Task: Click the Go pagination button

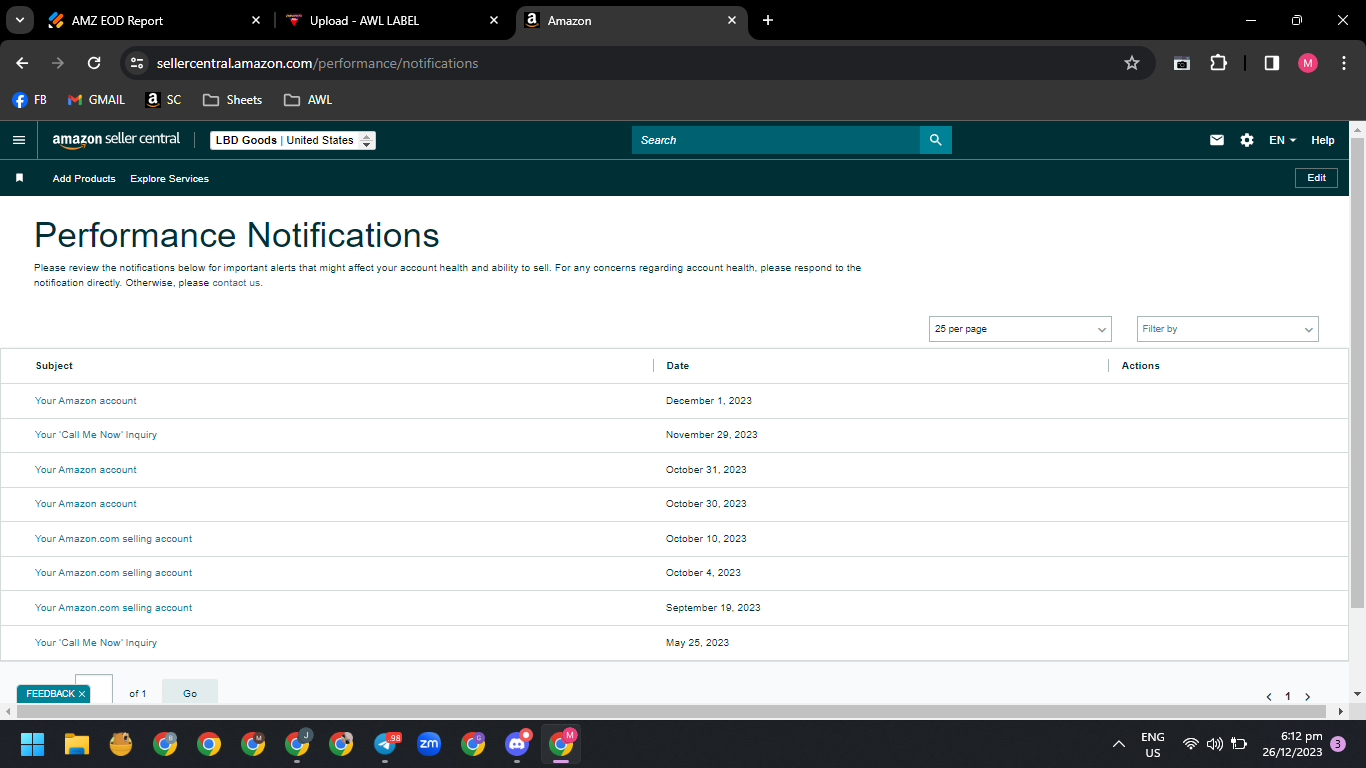Action: (190, 692)
